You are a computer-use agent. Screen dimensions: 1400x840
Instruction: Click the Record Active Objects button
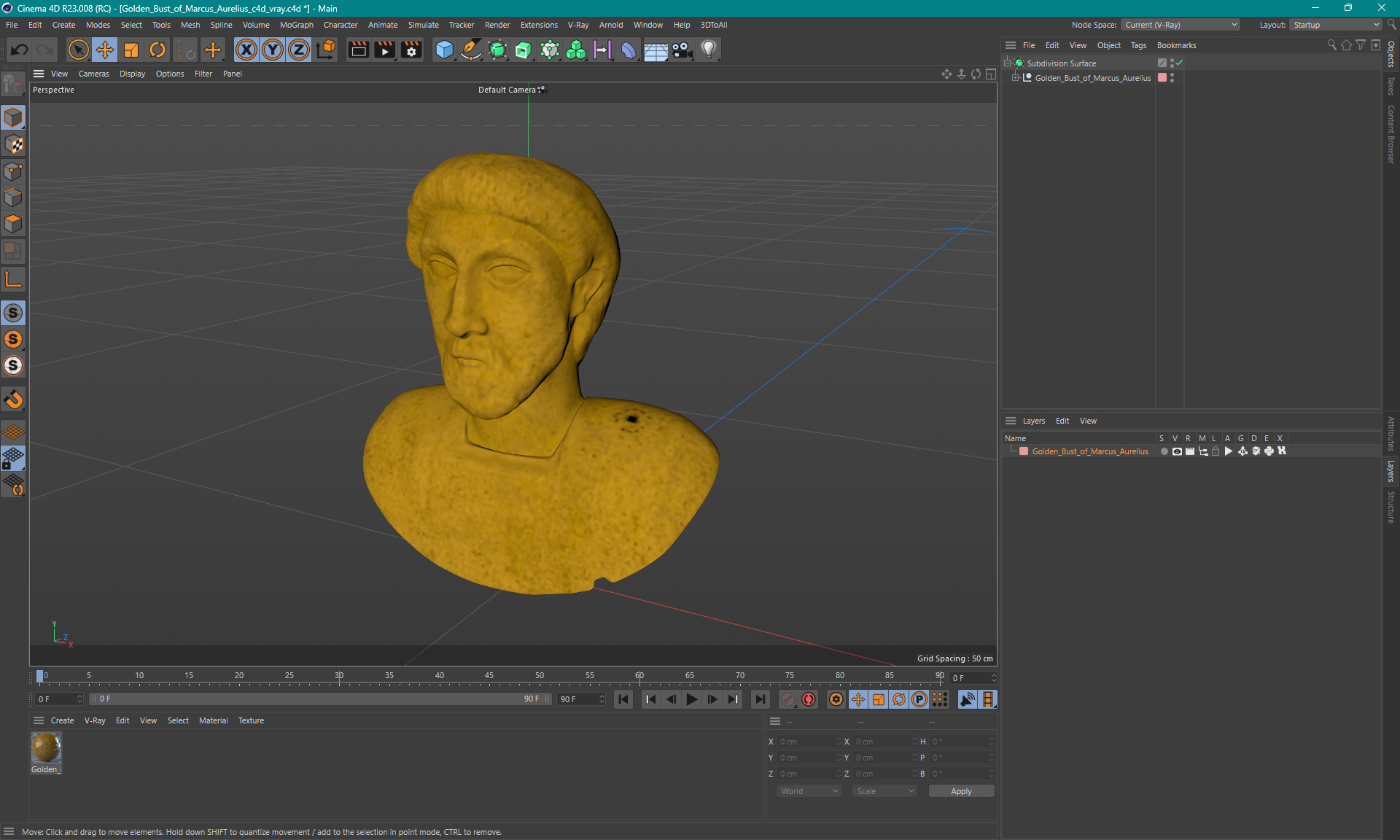[x=788, y=699]
